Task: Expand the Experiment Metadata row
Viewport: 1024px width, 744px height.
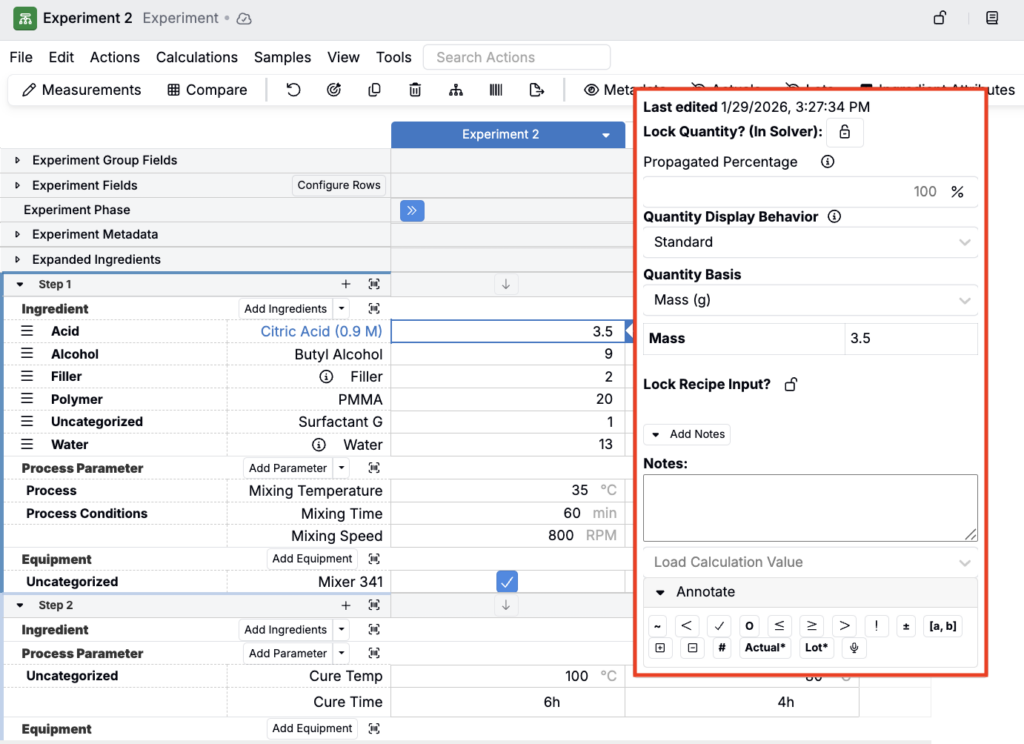Action: click(x=17, y=235)
